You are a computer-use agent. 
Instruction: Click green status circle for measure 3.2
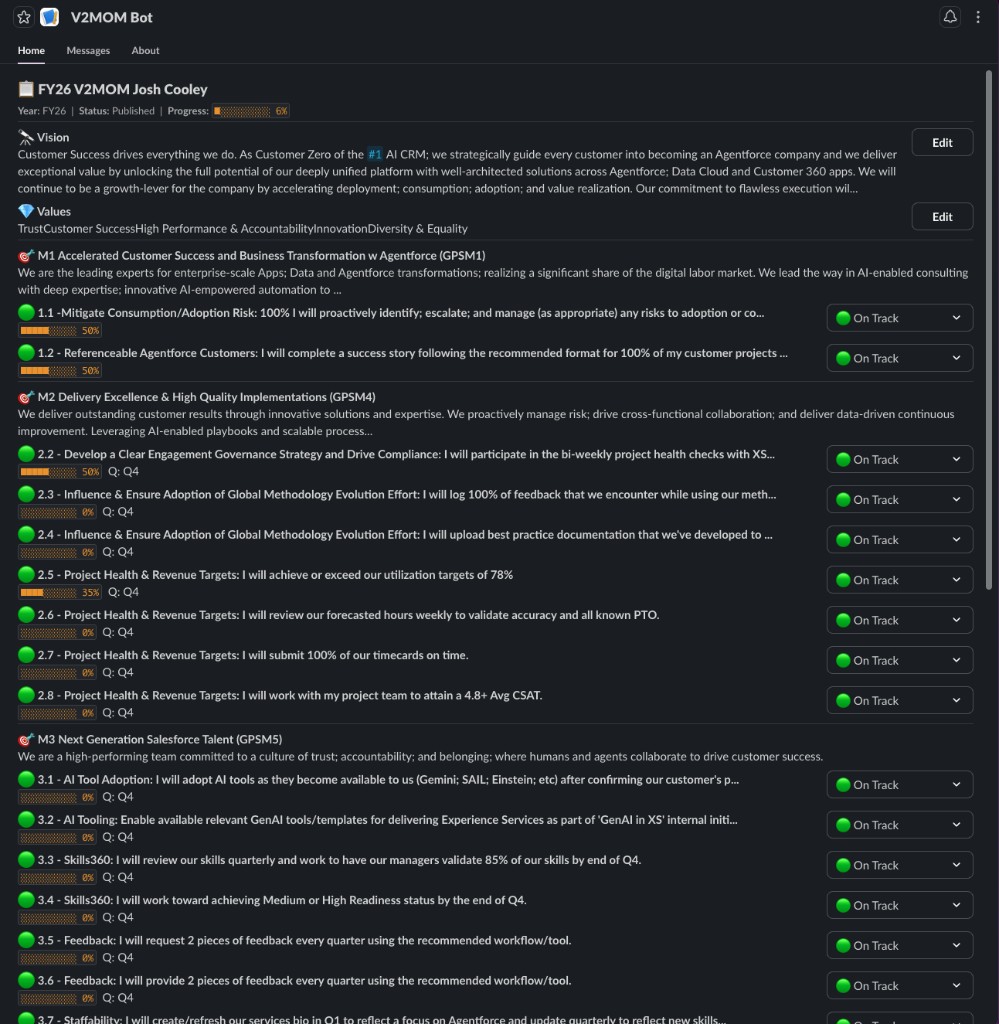[x=26, y=820]
